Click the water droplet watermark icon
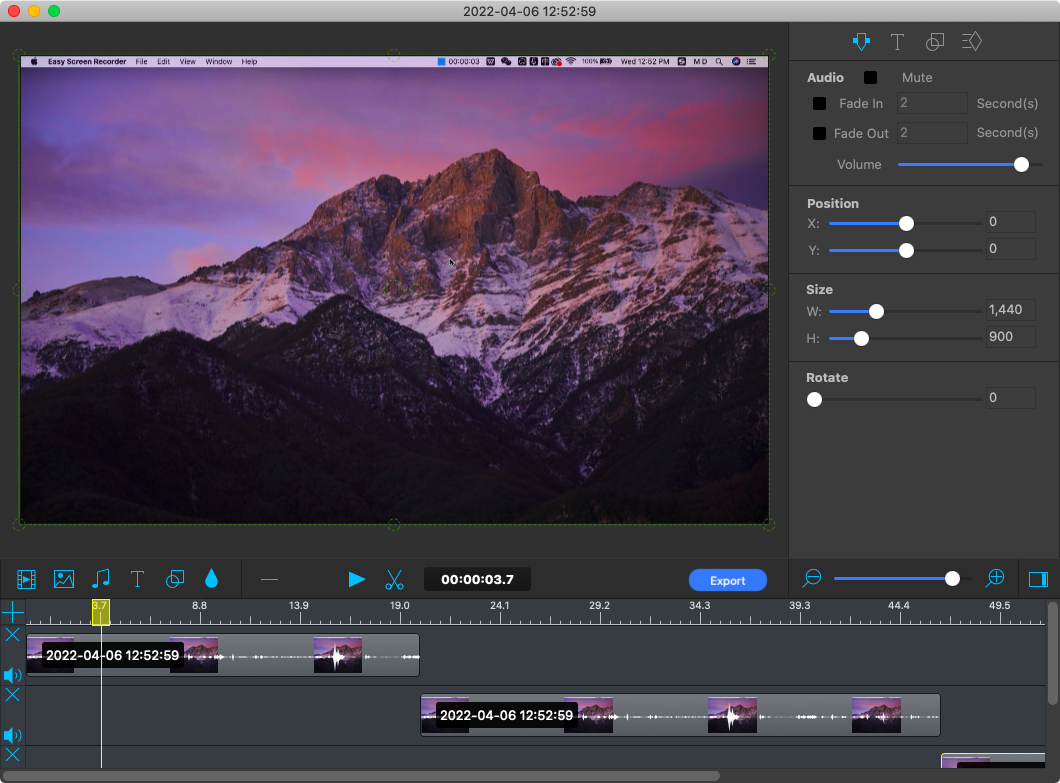The height and width of the screenshot is (783, 1060). click(x=211, y=579)
